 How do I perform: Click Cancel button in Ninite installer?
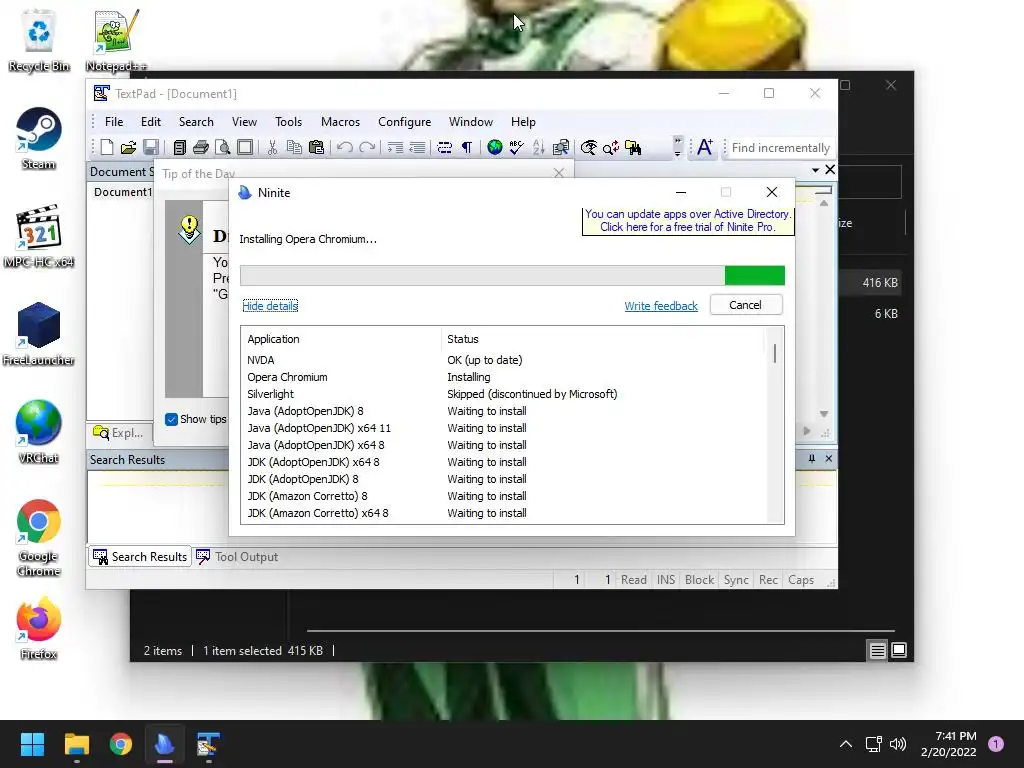point(745,305)
